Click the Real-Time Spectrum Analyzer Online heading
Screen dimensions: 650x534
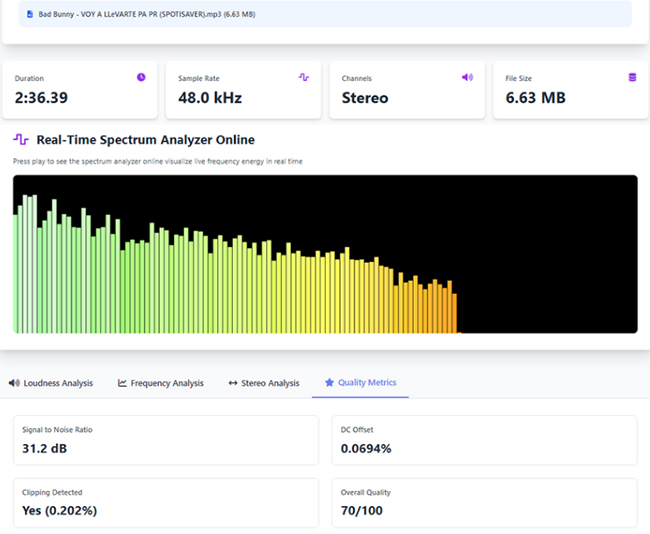pos(146,140)
